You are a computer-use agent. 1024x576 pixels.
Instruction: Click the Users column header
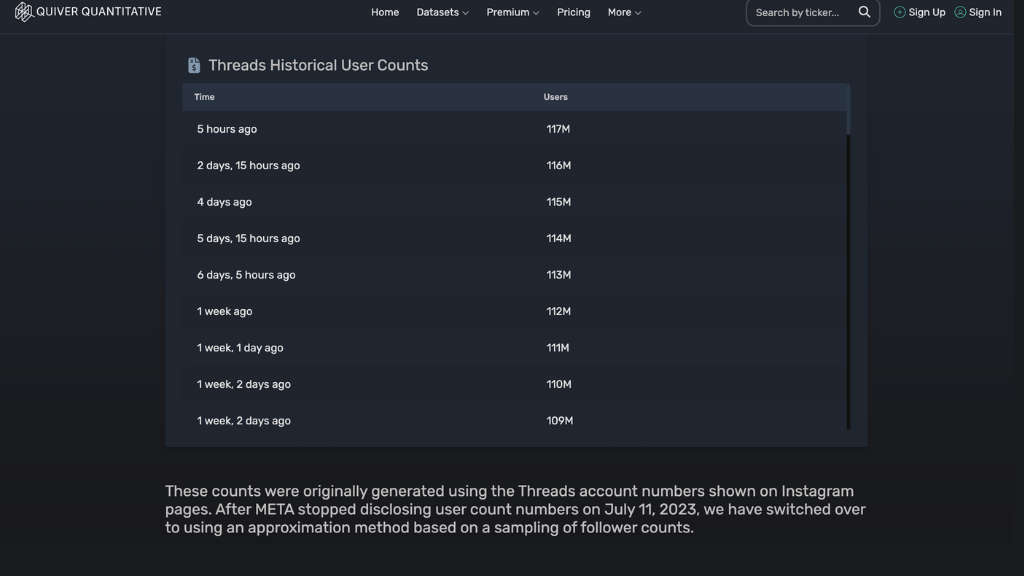click(555, 97)
